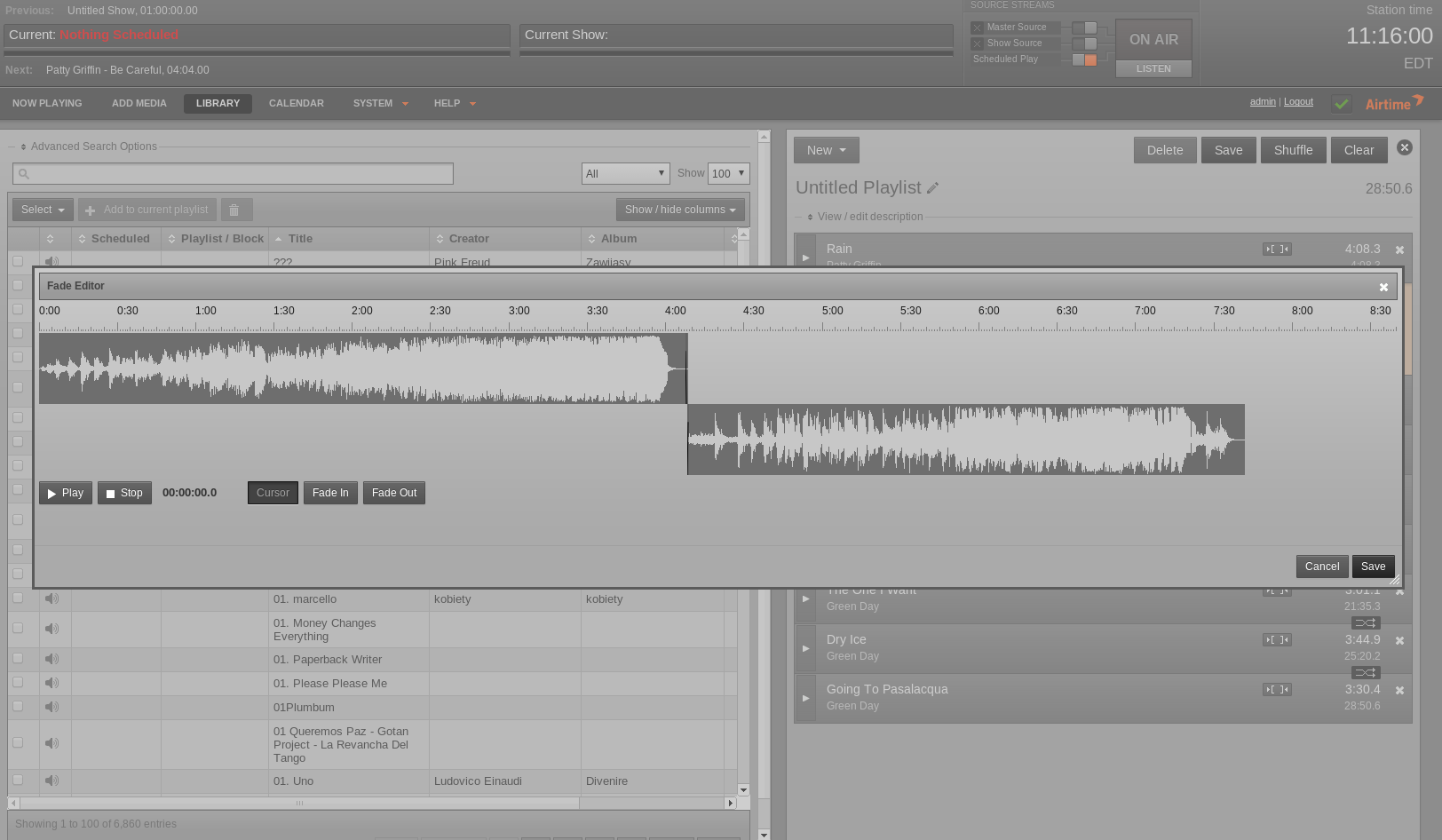Open cue editor for Dry Ice
This screenshot has height=840, width=1442.
[1278, 640]
